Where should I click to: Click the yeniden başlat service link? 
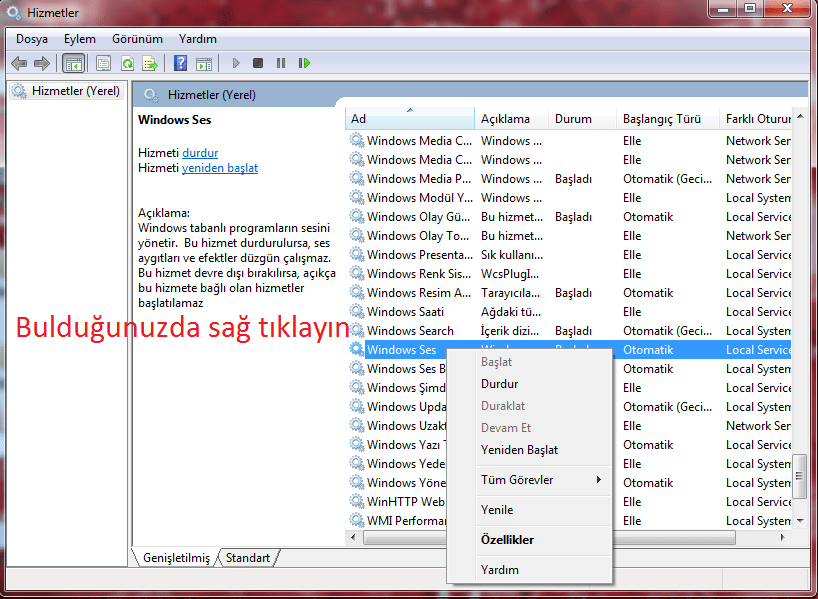click(x=220, y=168)
